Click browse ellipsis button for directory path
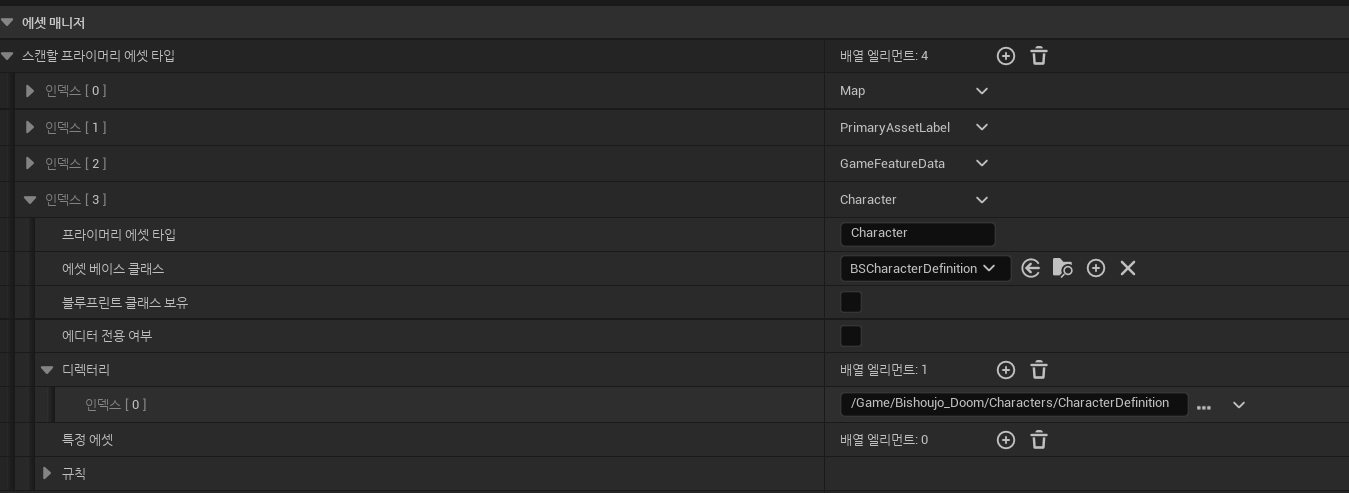The image size is (1349, 493). (1204, 406)
